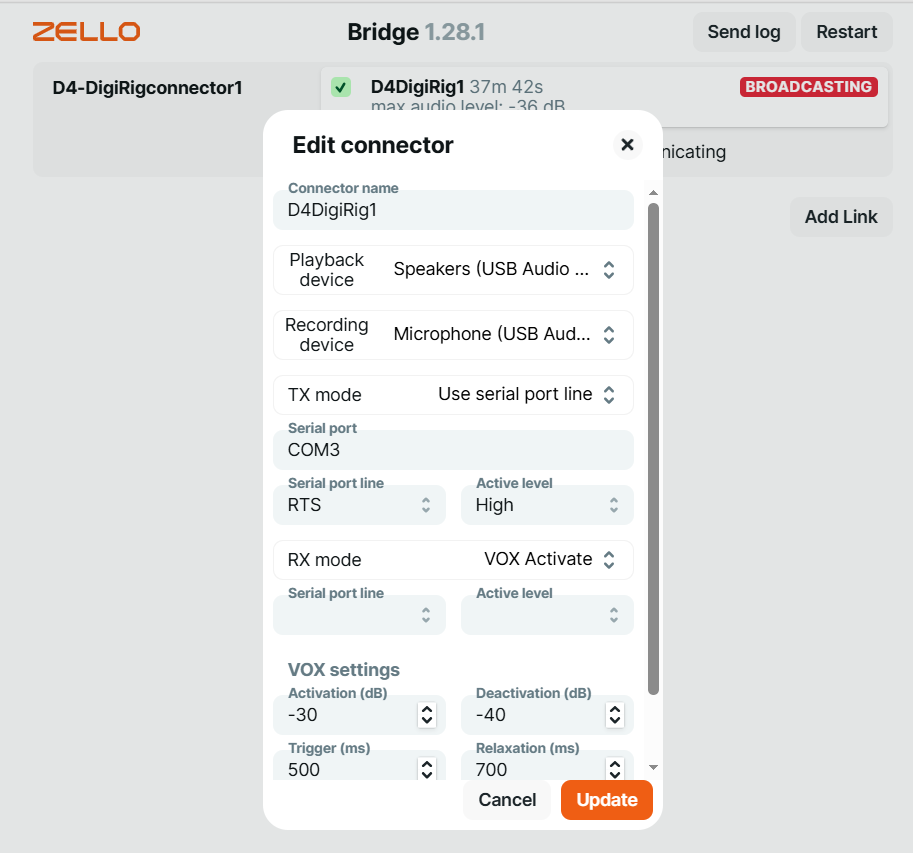Click the Zello logo

(x=86, y=31)
